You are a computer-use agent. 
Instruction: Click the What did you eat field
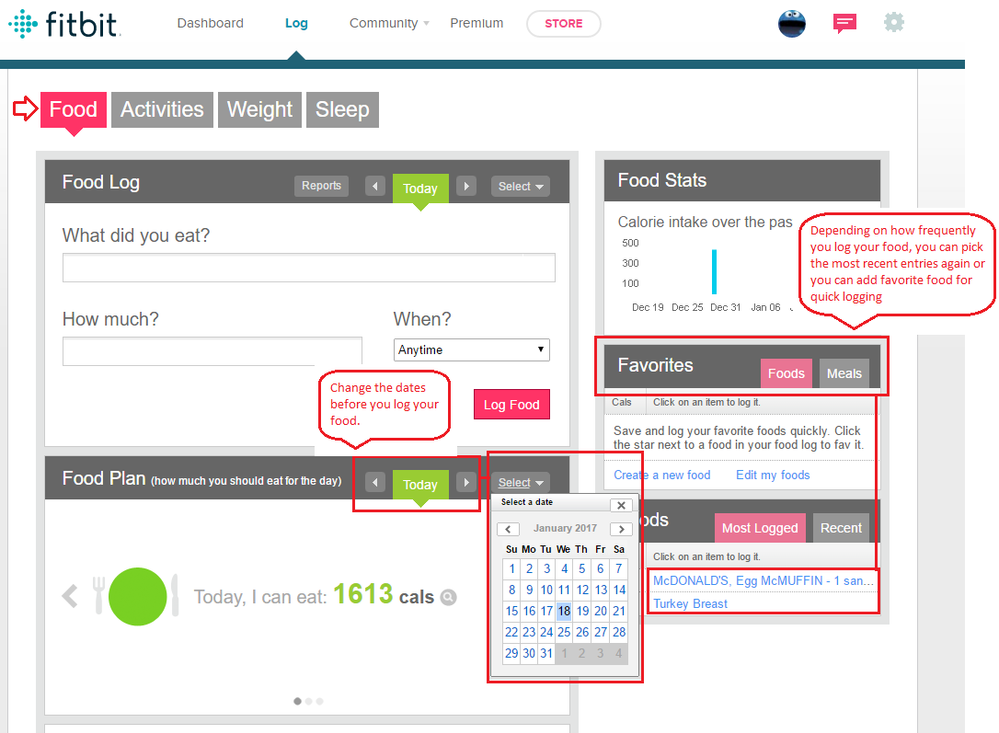(x=308, y=268)
